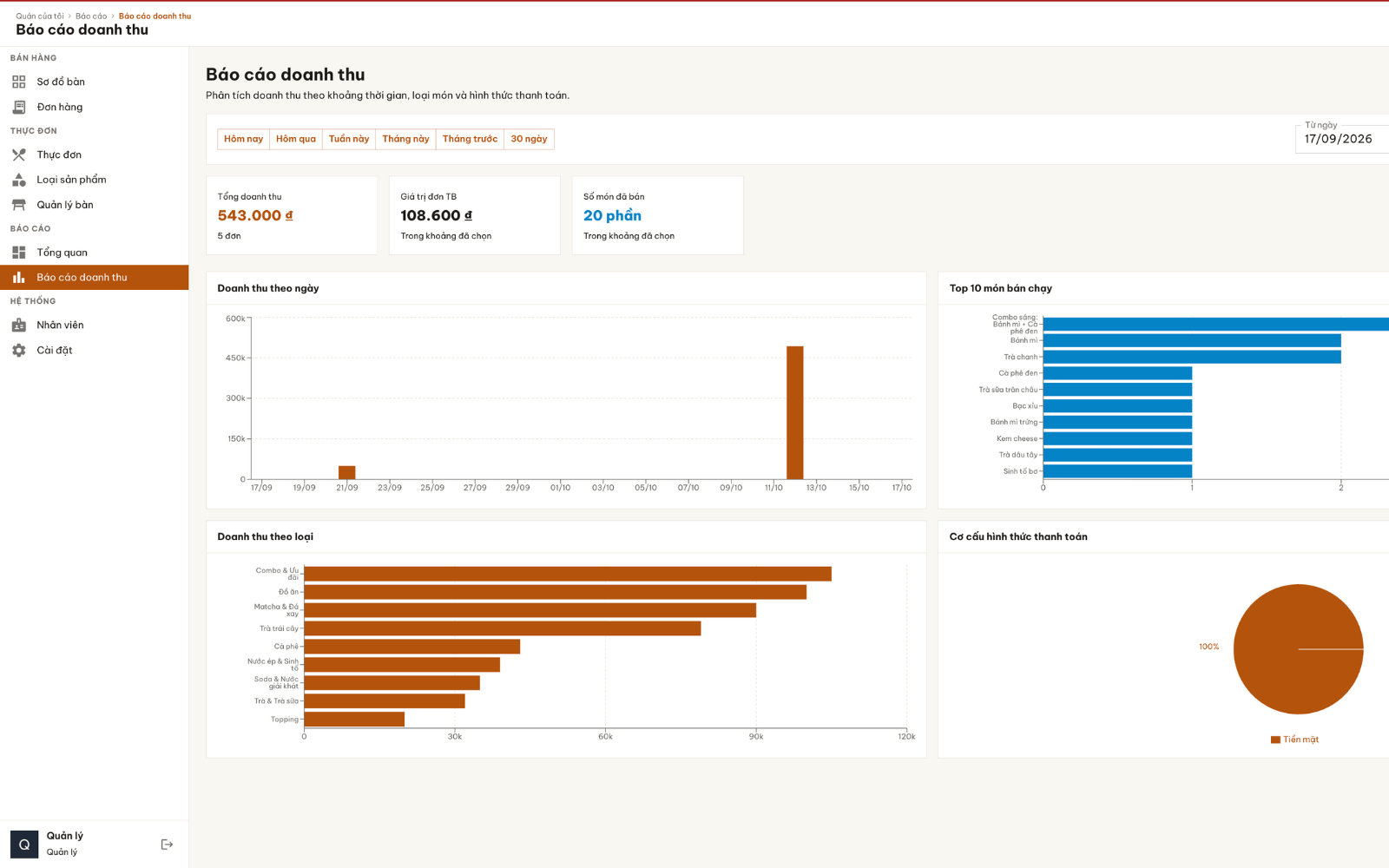1389x868 pixels.
Task: Click the Combo & Ưu đãi category bar
Action: tap(568, 574)
